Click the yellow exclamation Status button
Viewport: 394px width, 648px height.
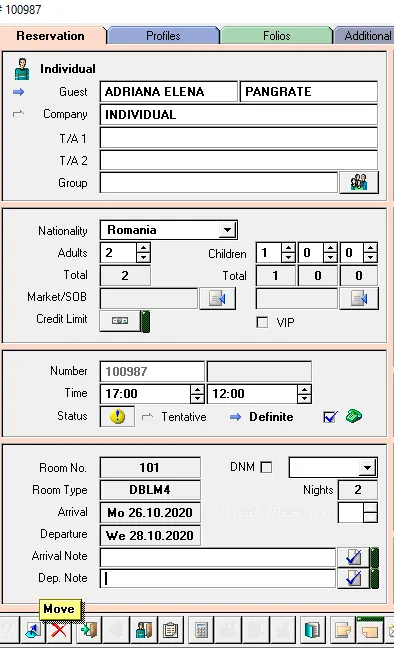coord(117,416)
